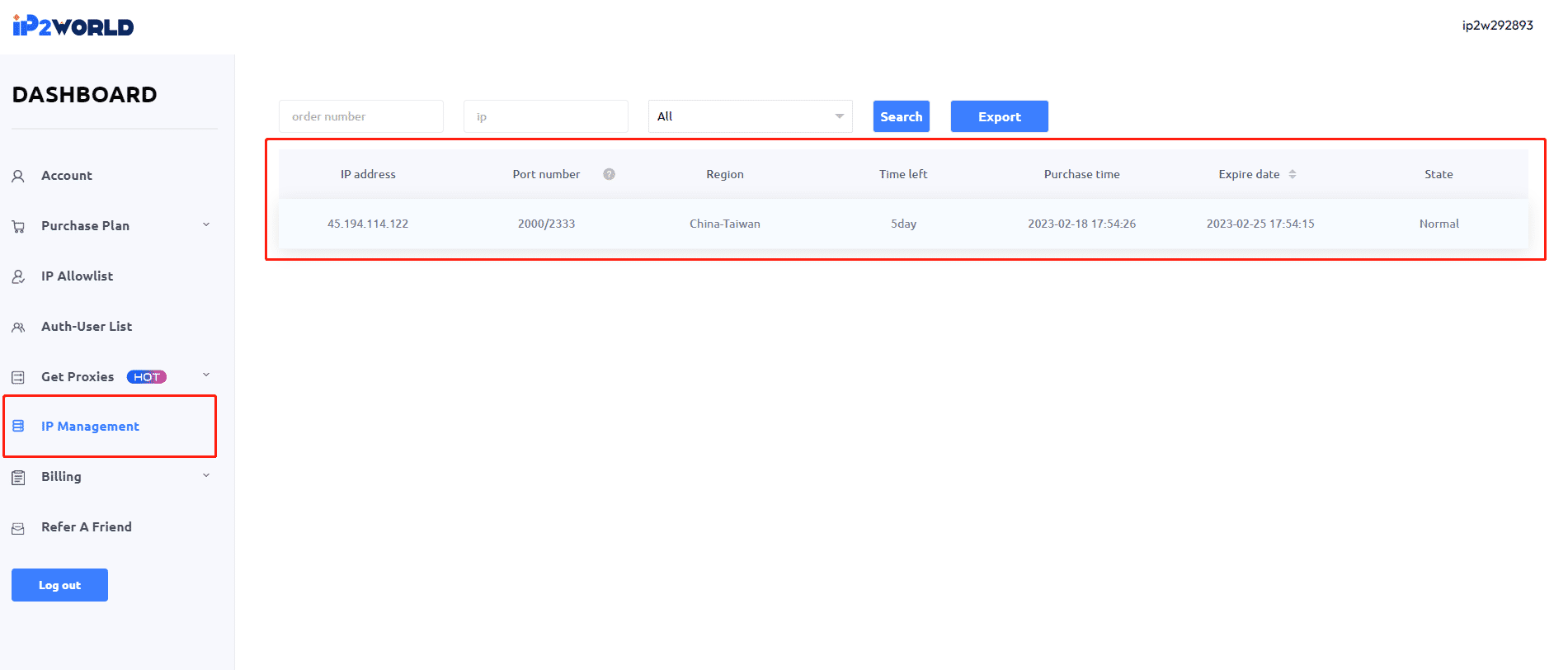Click the Billing document icon
The height and width of the screenshot is (670, 1568).
[x=18, y=477]
